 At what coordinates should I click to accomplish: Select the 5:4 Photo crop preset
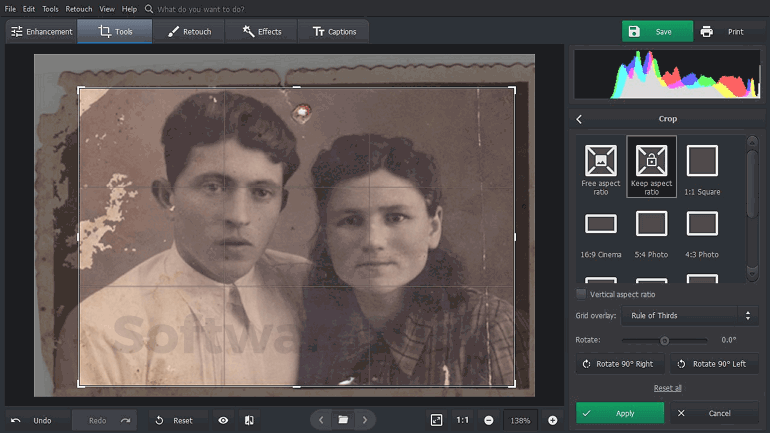click(651, 224)
